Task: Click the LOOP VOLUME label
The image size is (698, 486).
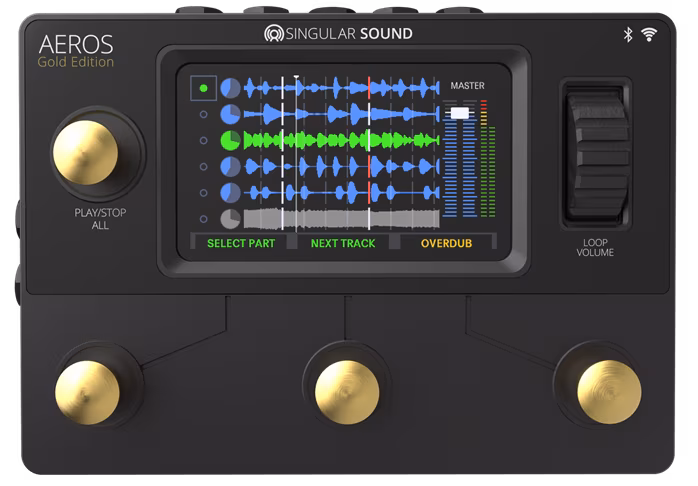Action: pyautogui.click(x=595, y=247)
